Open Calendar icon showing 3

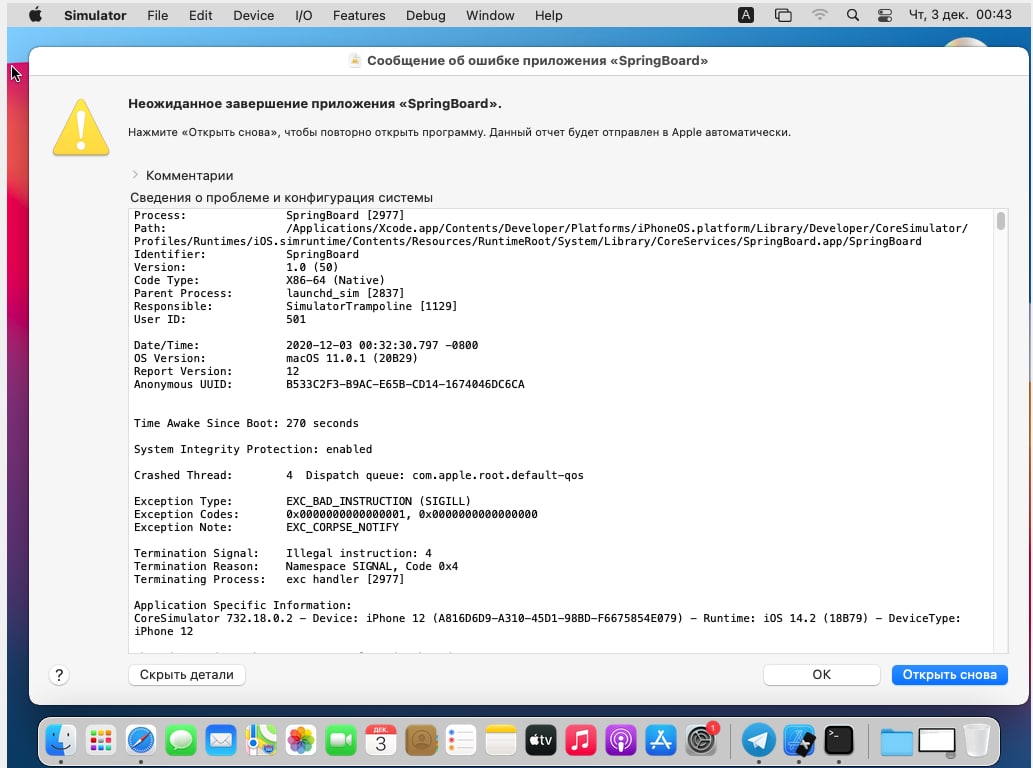(x=381, y=740)
